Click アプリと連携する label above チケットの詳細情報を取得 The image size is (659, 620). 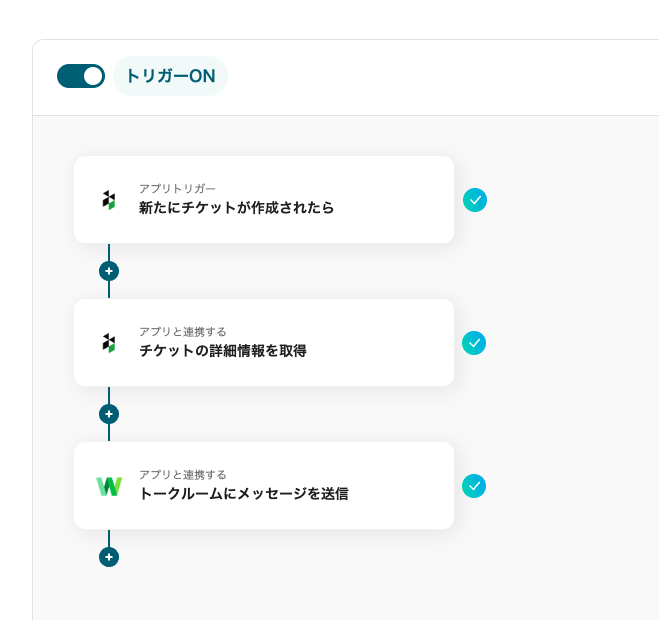coord(182,331)
